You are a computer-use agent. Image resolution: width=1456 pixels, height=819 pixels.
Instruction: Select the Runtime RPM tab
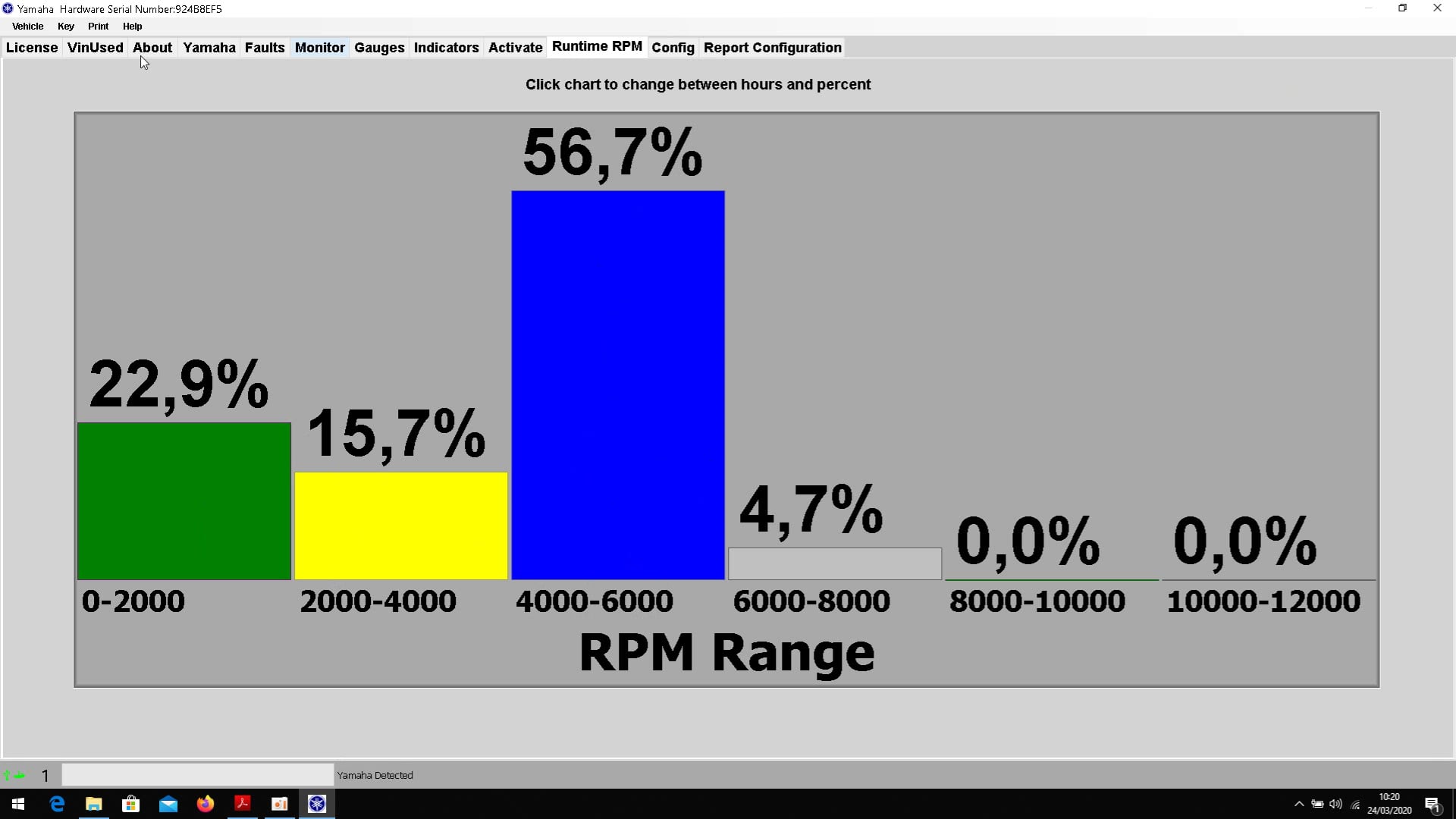tap(597, 46)
